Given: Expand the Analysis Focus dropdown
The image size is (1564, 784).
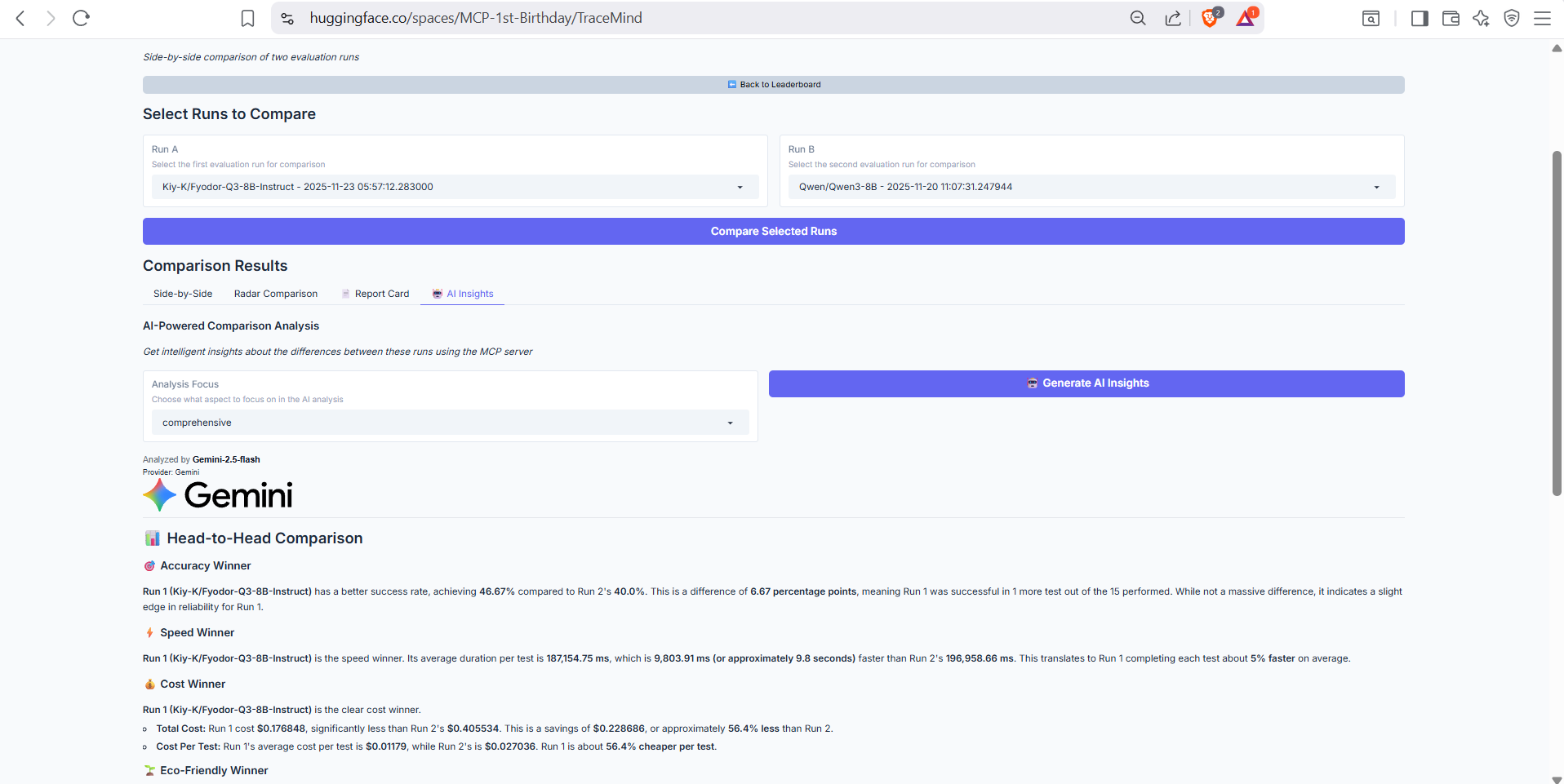Looking at the screenshot, I should tap(450, 423).
